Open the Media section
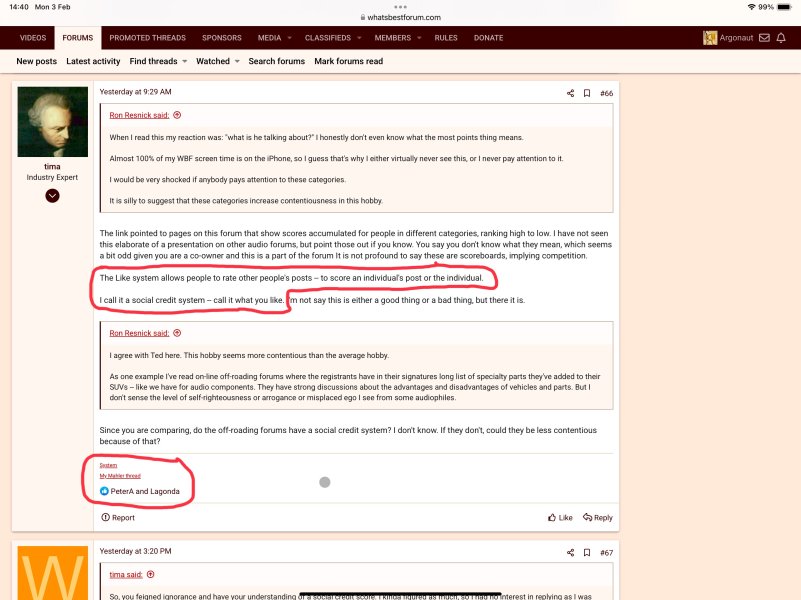Image resolution: width=801 pixels, height=600 pixels. (x=269, y=38)
